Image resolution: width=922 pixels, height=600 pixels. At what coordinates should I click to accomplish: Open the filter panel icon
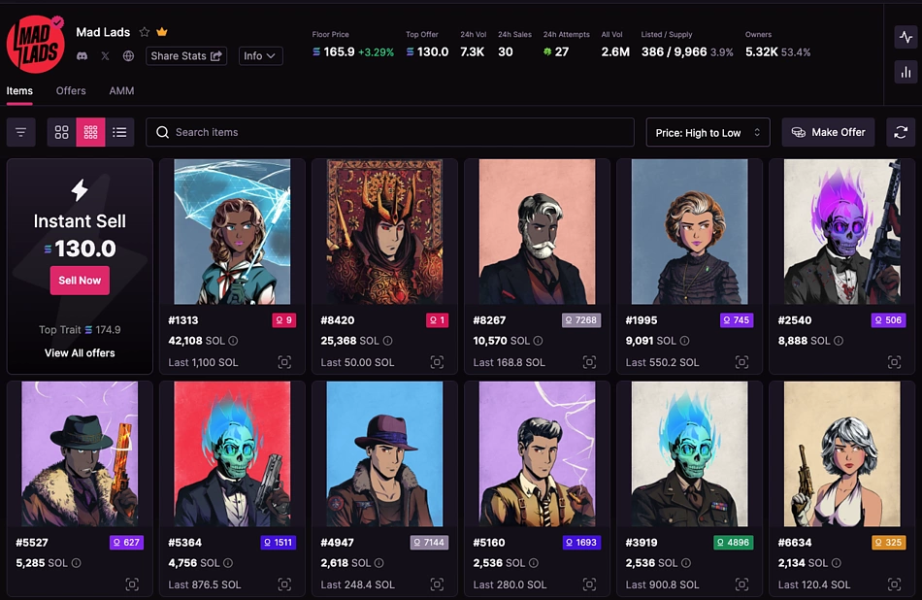tap(21, 132)
